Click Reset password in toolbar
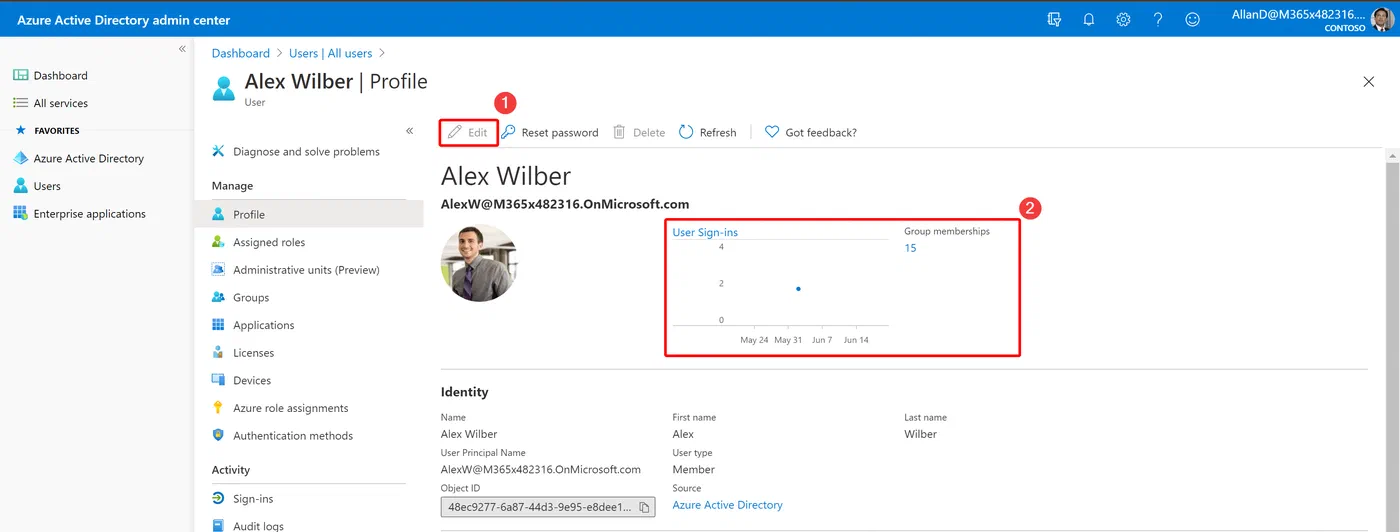 pyautogui.click(x=550, y=132)
